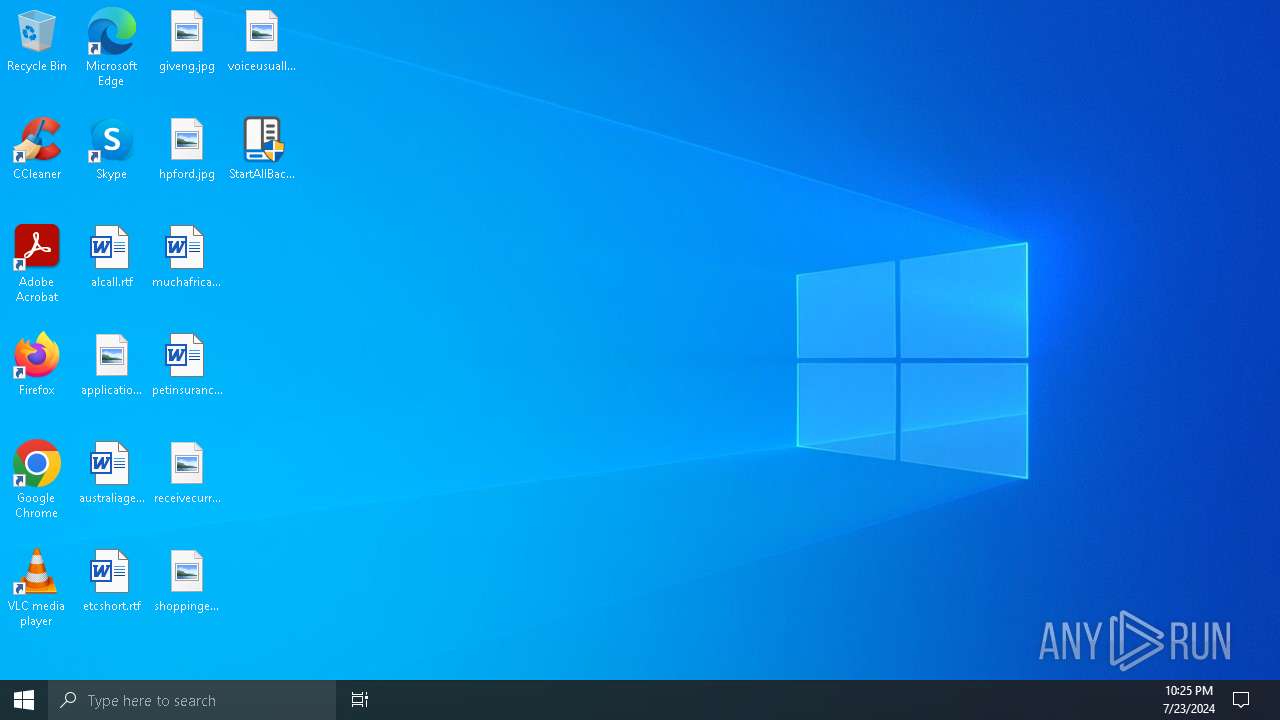Open the Windows Start menu

tap(24, 700)
